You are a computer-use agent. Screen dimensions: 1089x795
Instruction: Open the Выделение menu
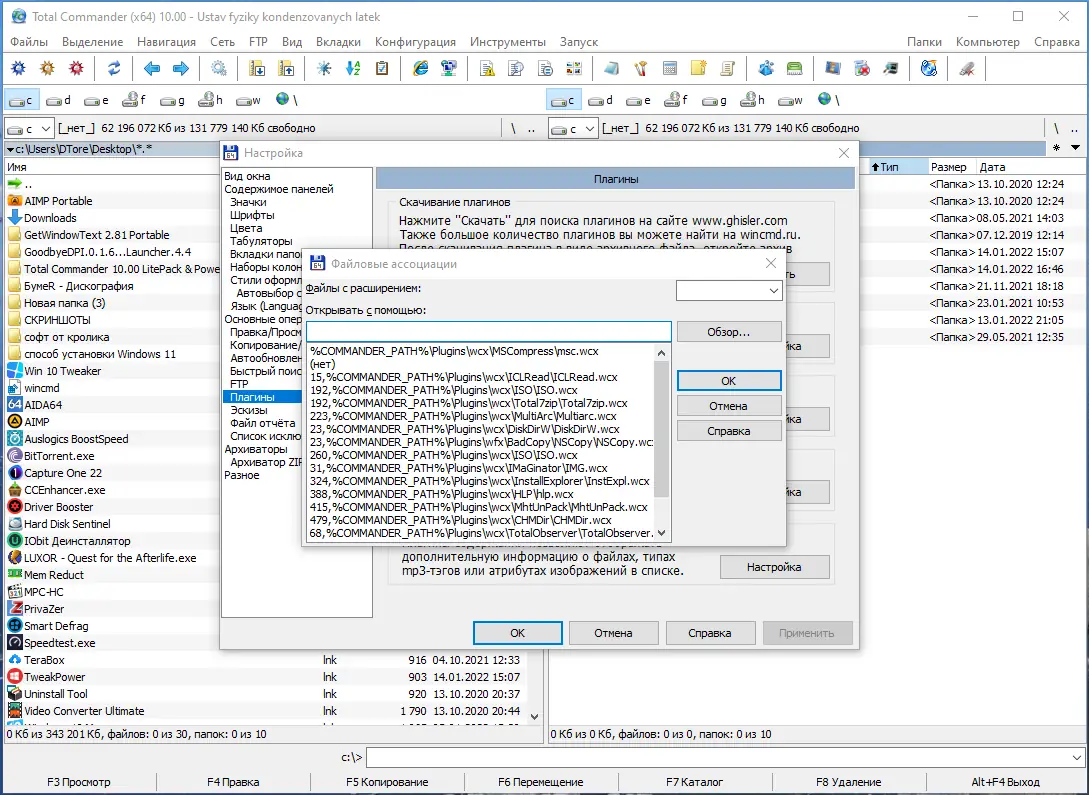[92, 42]
